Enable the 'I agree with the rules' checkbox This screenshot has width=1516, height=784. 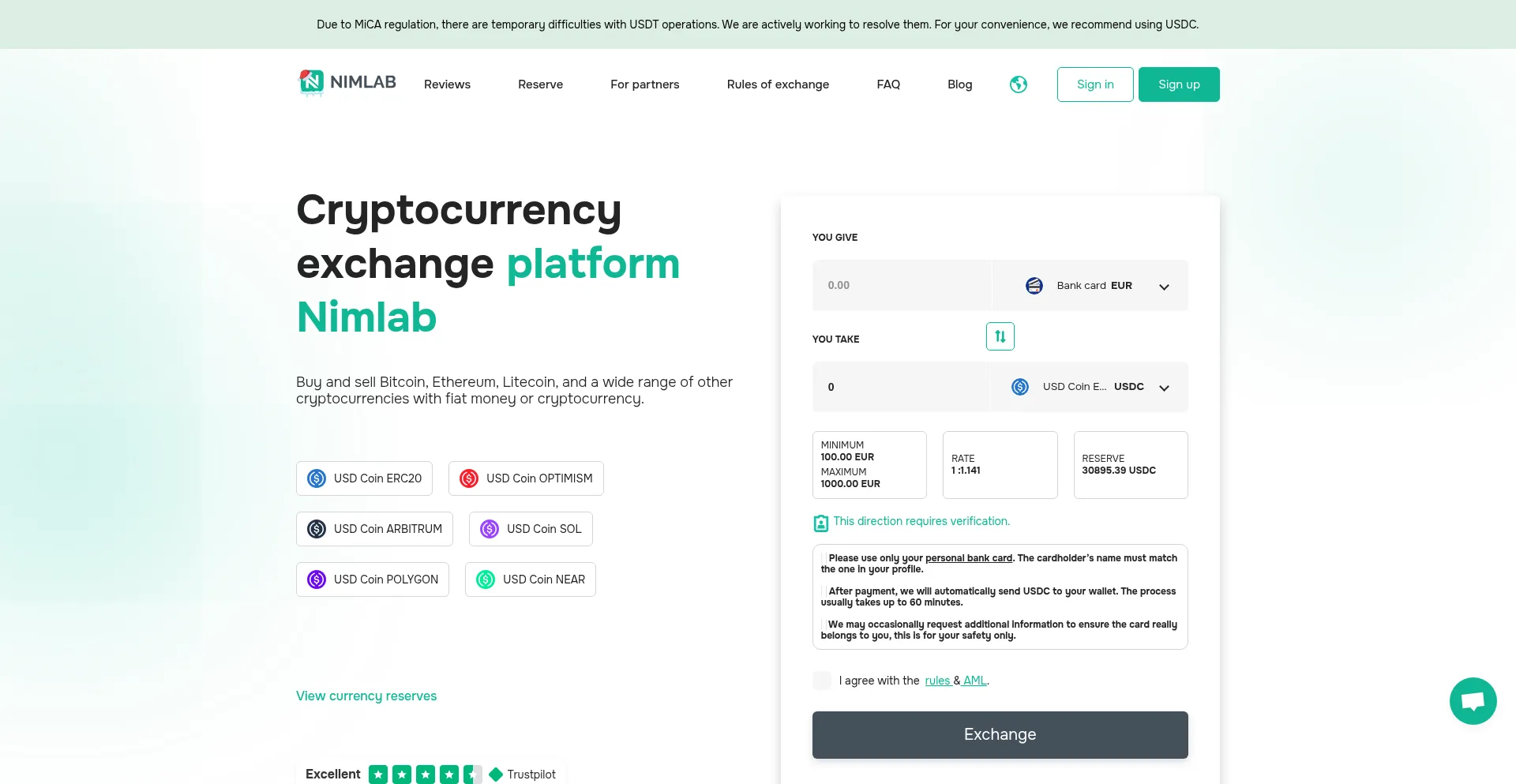[x=821, y=680]
